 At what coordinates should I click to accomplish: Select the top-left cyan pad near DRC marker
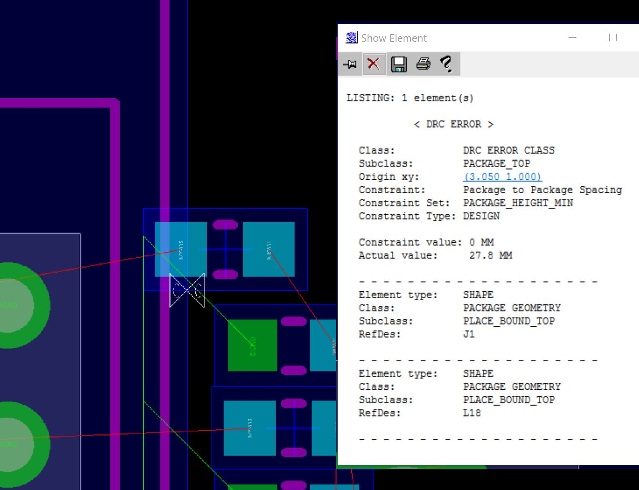(181, 249)
